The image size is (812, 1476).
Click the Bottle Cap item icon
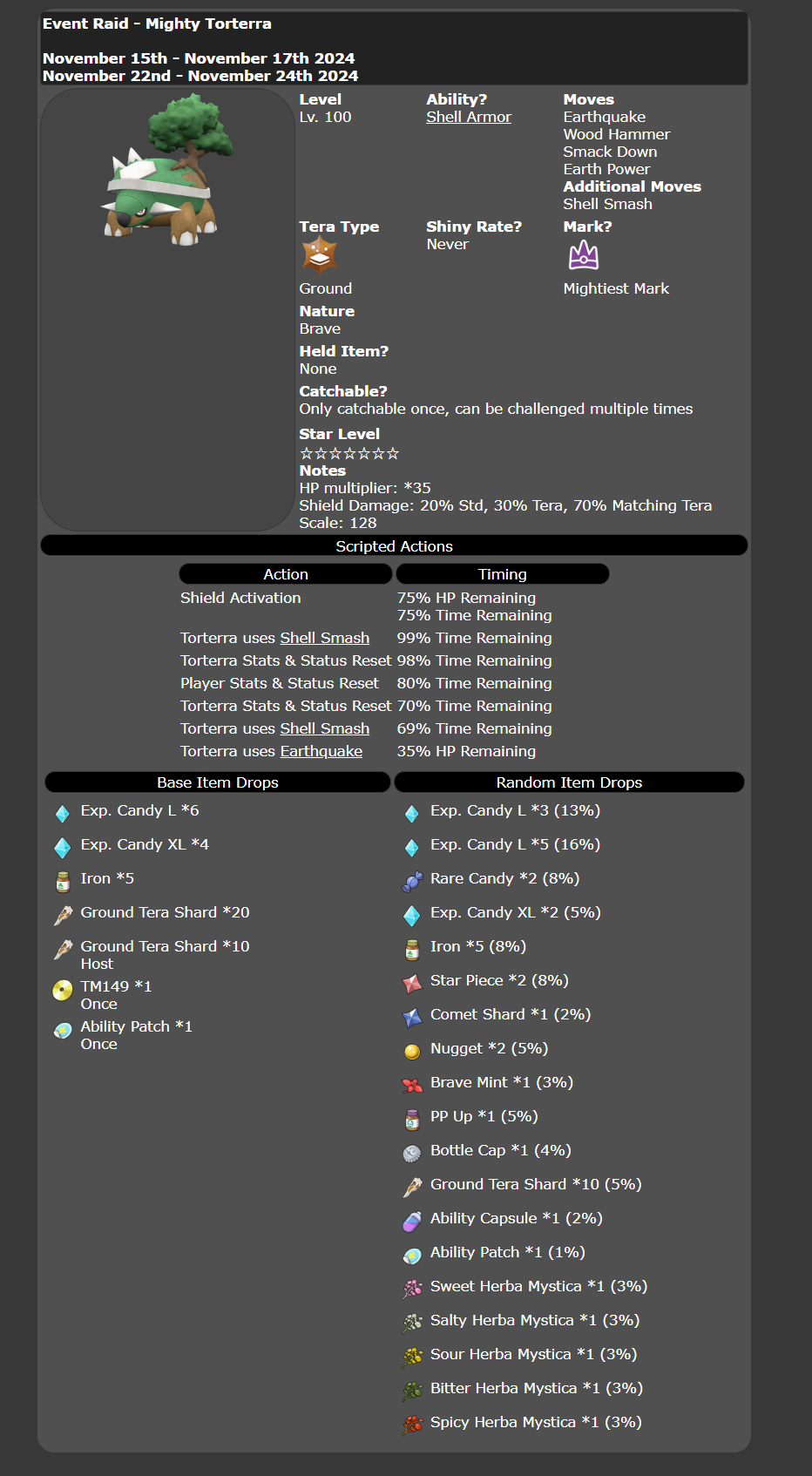click(x=412, y=1153)
